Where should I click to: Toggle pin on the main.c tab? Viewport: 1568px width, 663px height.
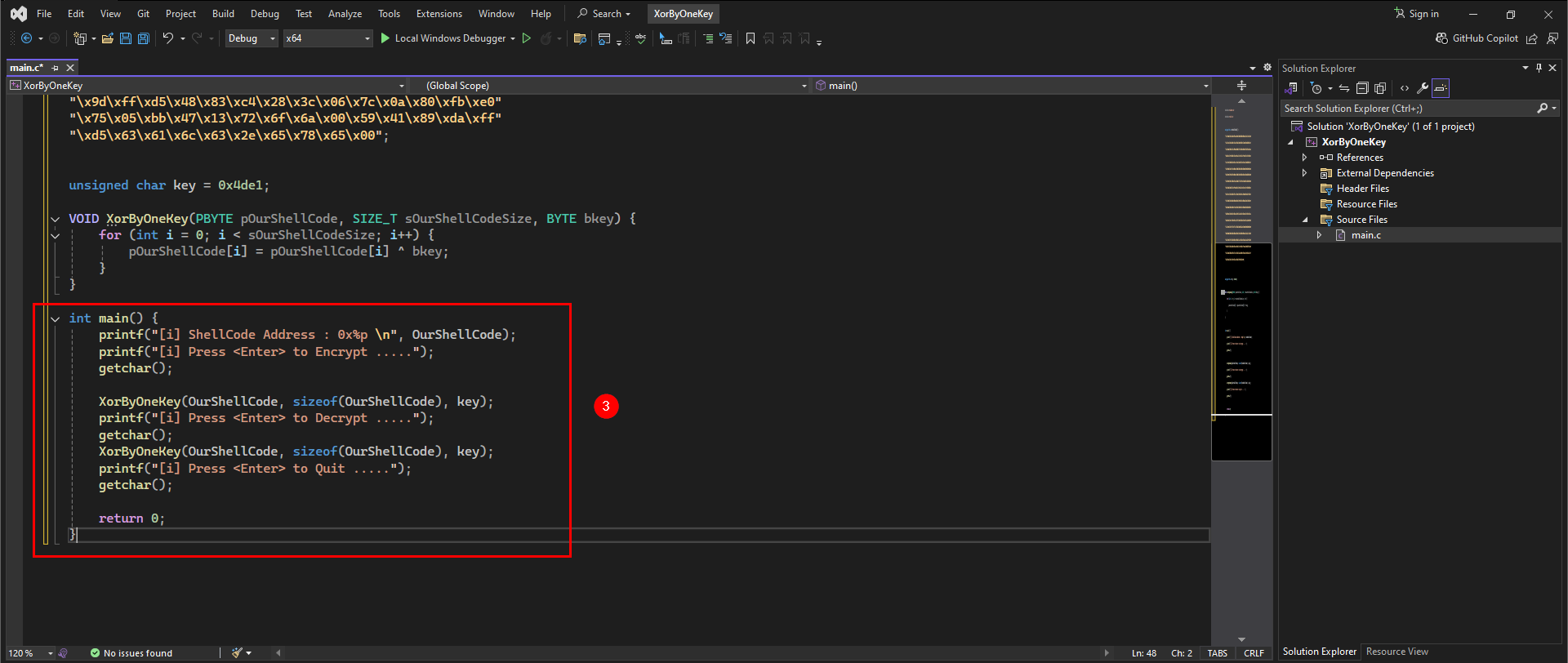tap(56, 68)
